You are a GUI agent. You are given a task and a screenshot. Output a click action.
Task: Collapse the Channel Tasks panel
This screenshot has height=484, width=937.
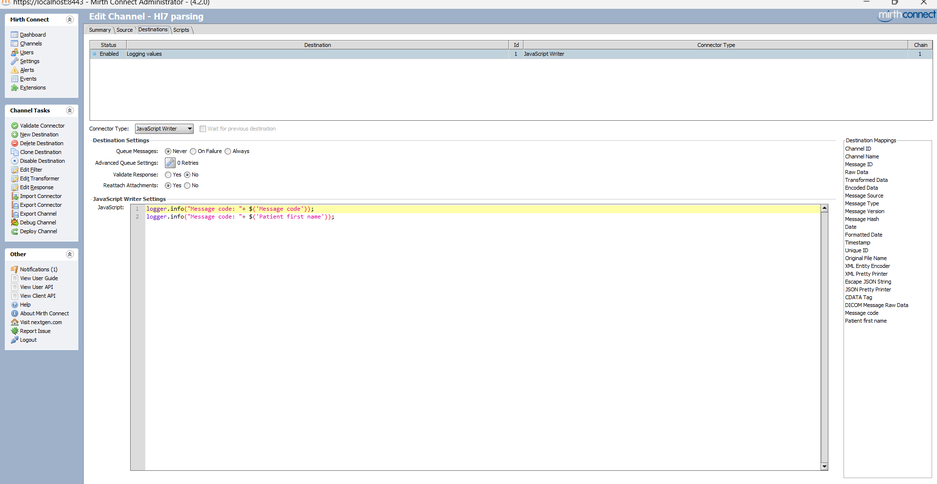[69, 111]
